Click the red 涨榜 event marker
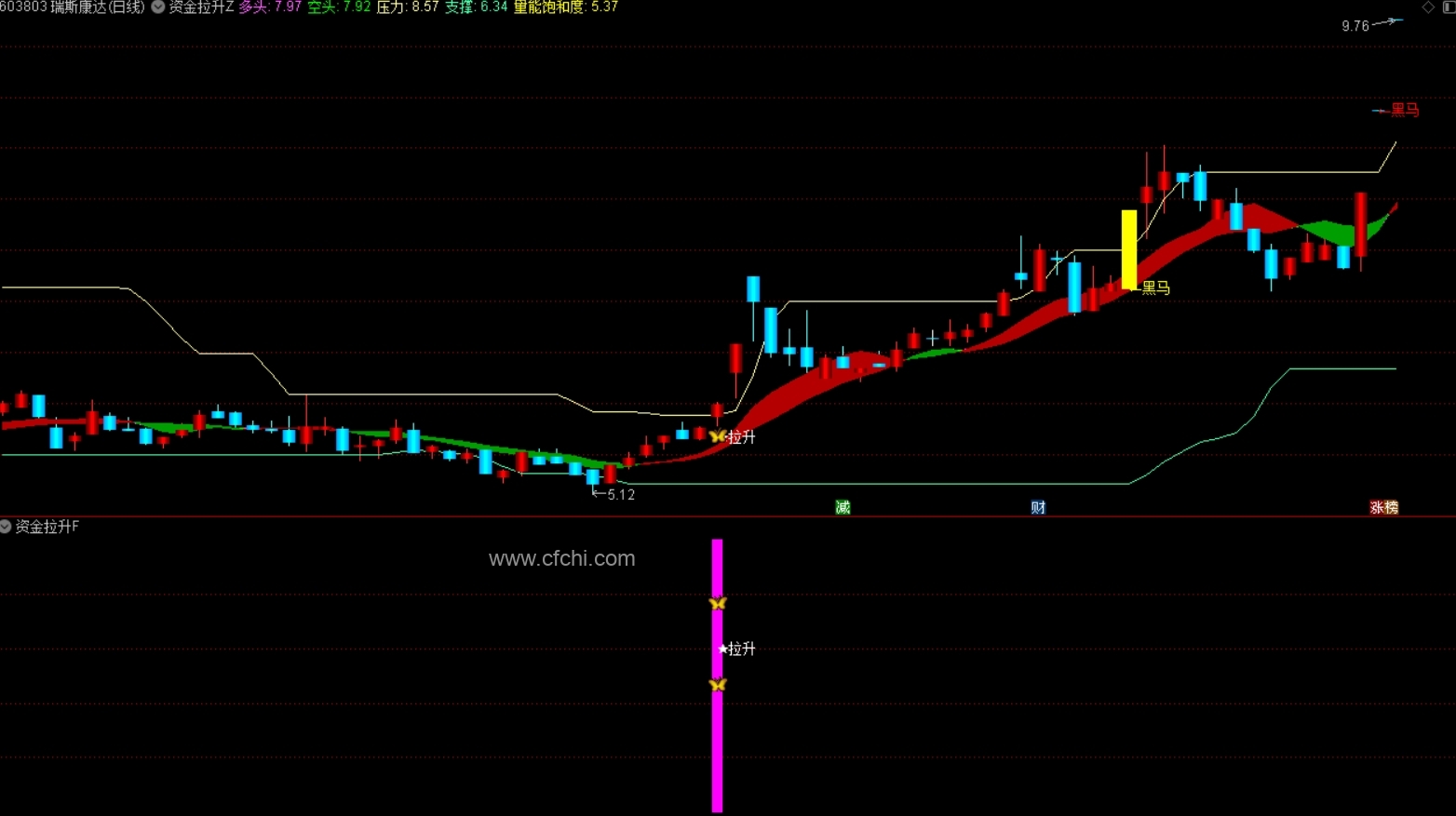The image size is (1456, 816). [1384, 507]
